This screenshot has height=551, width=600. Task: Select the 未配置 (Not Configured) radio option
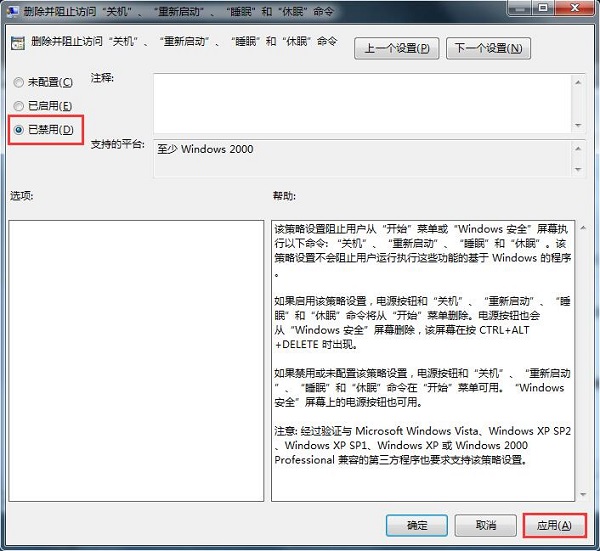[x=18, y=81]
